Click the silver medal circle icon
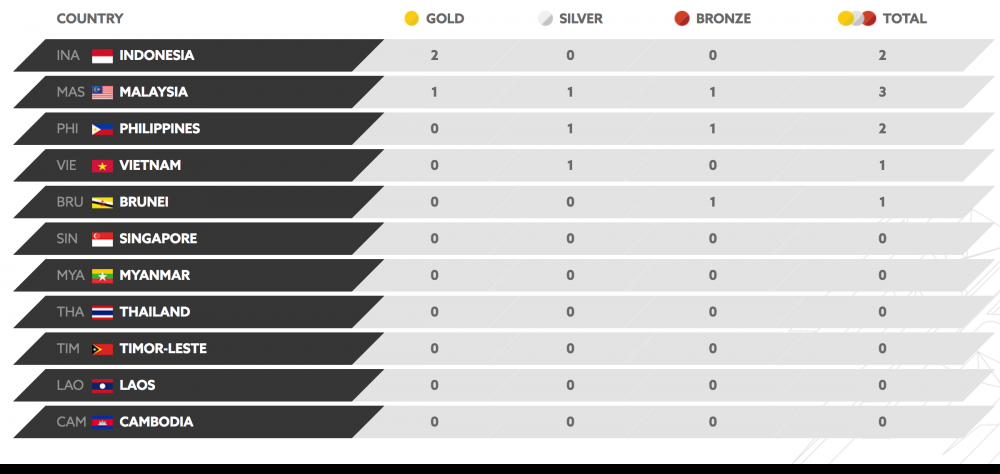This screenshot has width=1000, height=474. click(545, 19)
